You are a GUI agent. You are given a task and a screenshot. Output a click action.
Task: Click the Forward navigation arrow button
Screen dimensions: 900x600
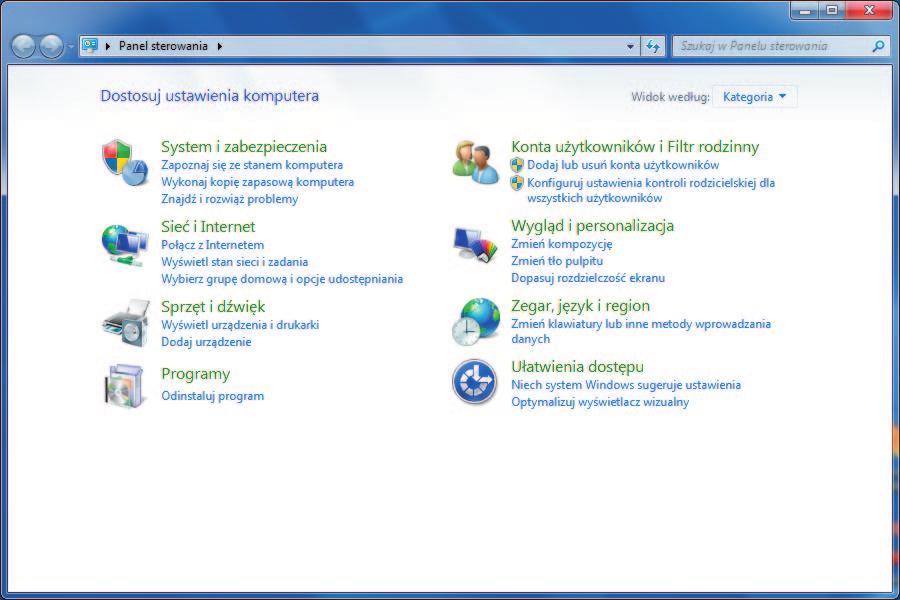51,46
